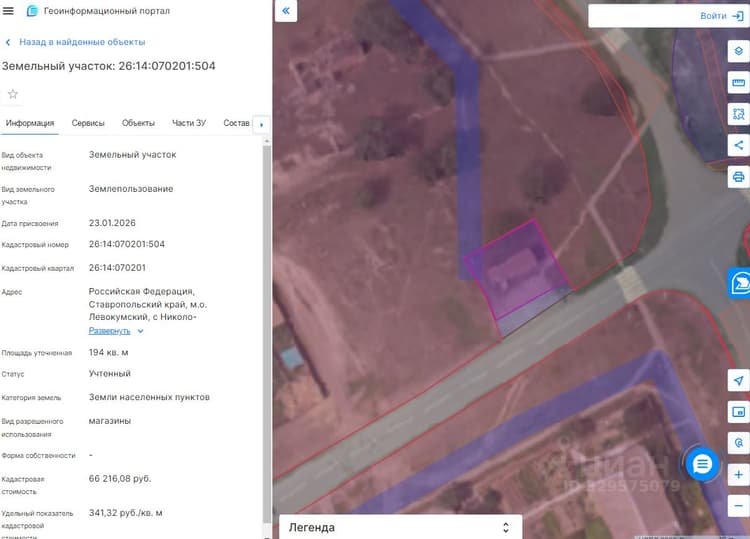Open the Объекты tab

point(138,123)
